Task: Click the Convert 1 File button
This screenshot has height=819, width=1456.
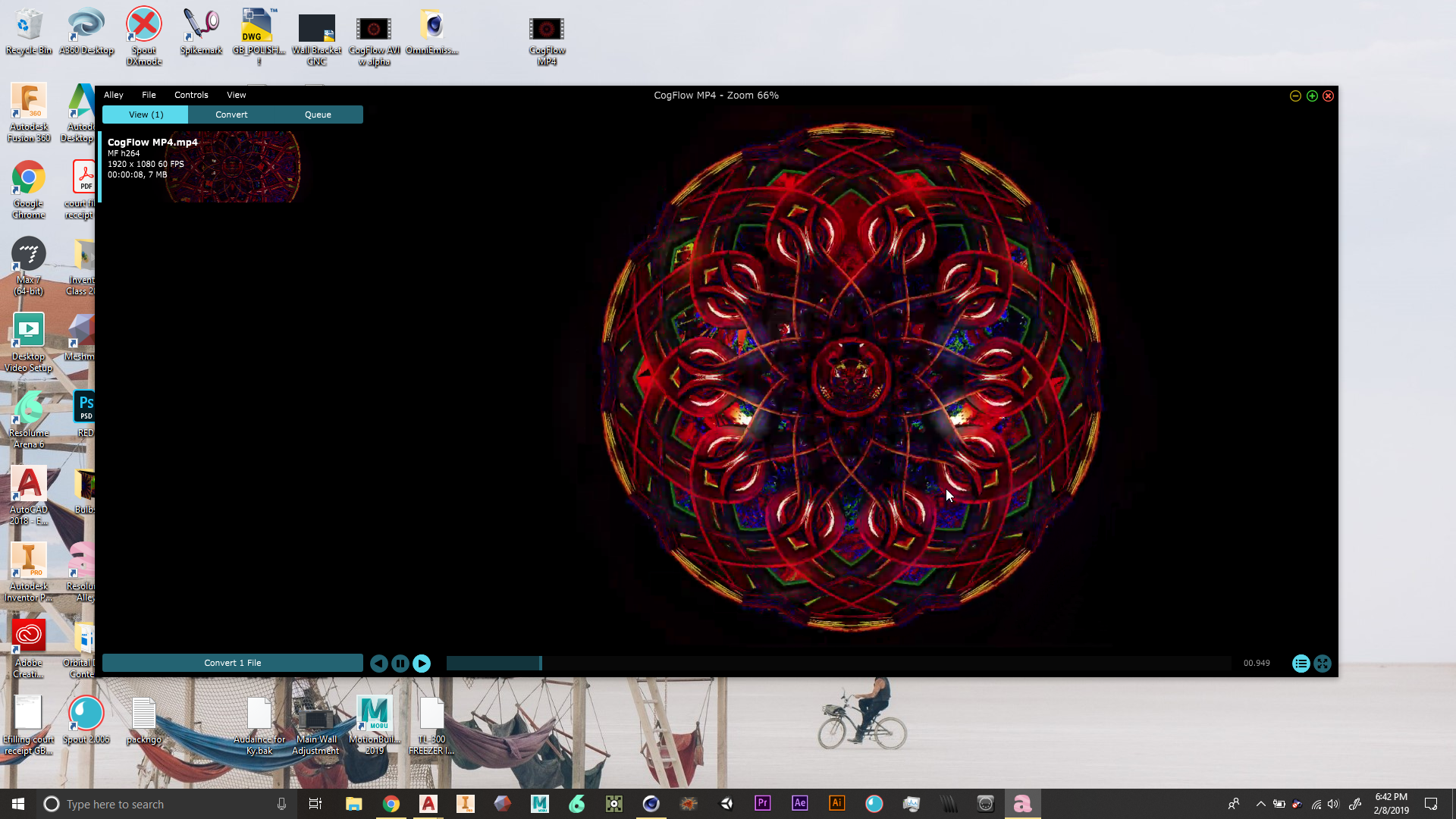Action: click(232, 663)
